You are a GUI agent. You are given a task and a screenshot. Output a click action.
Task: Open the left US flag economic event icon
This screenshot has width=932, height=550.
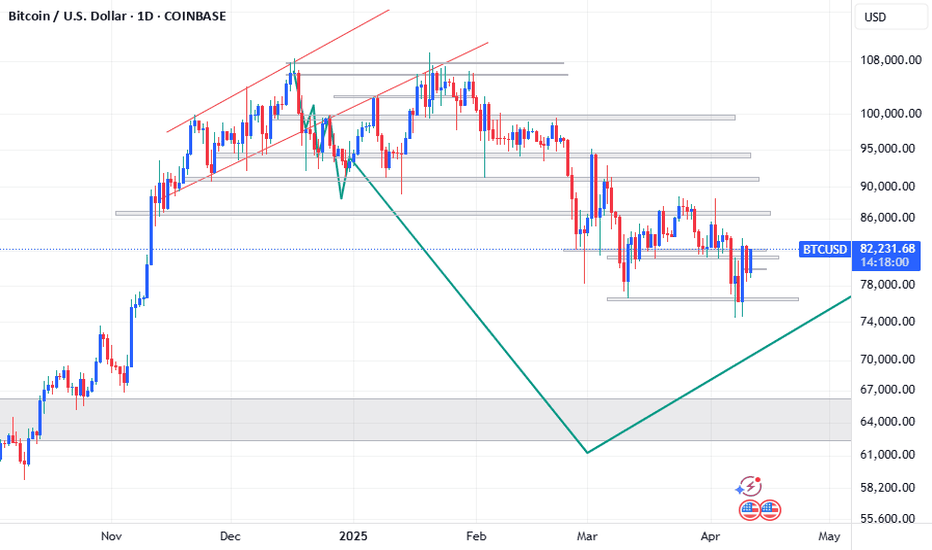coord(749,510)
